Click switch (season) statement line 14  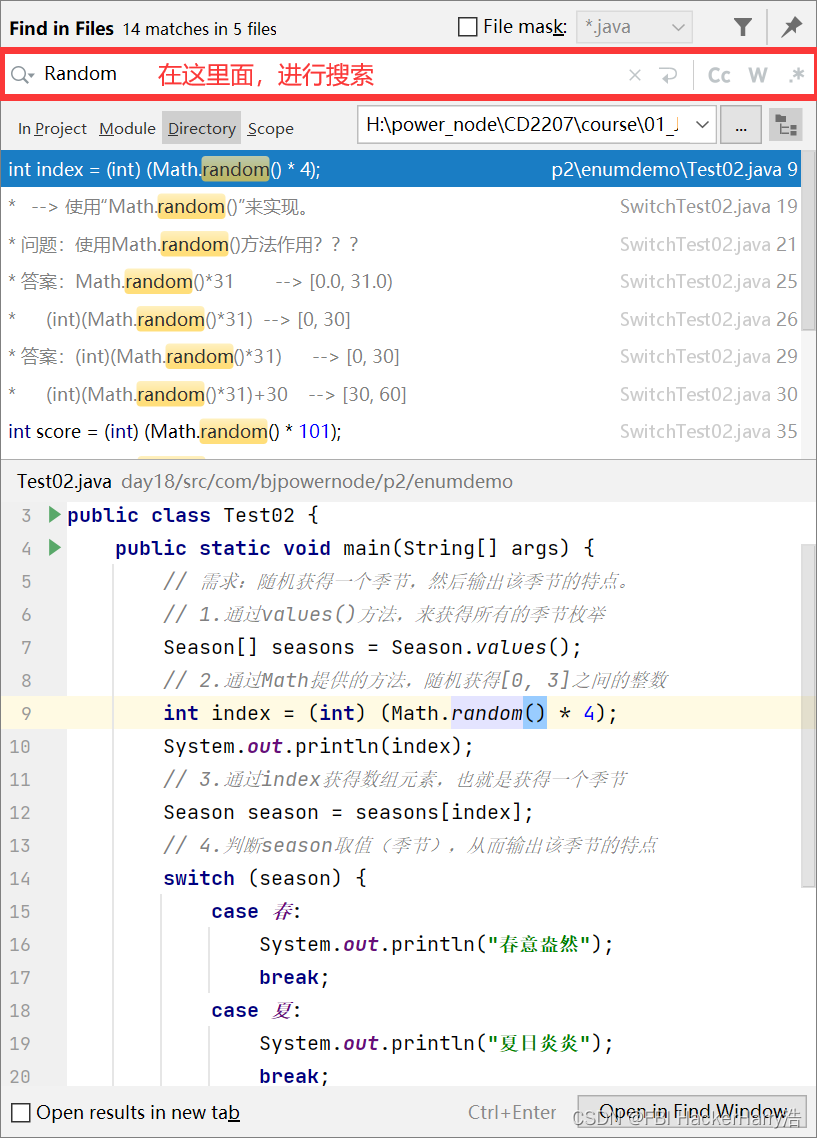point(264,878)
